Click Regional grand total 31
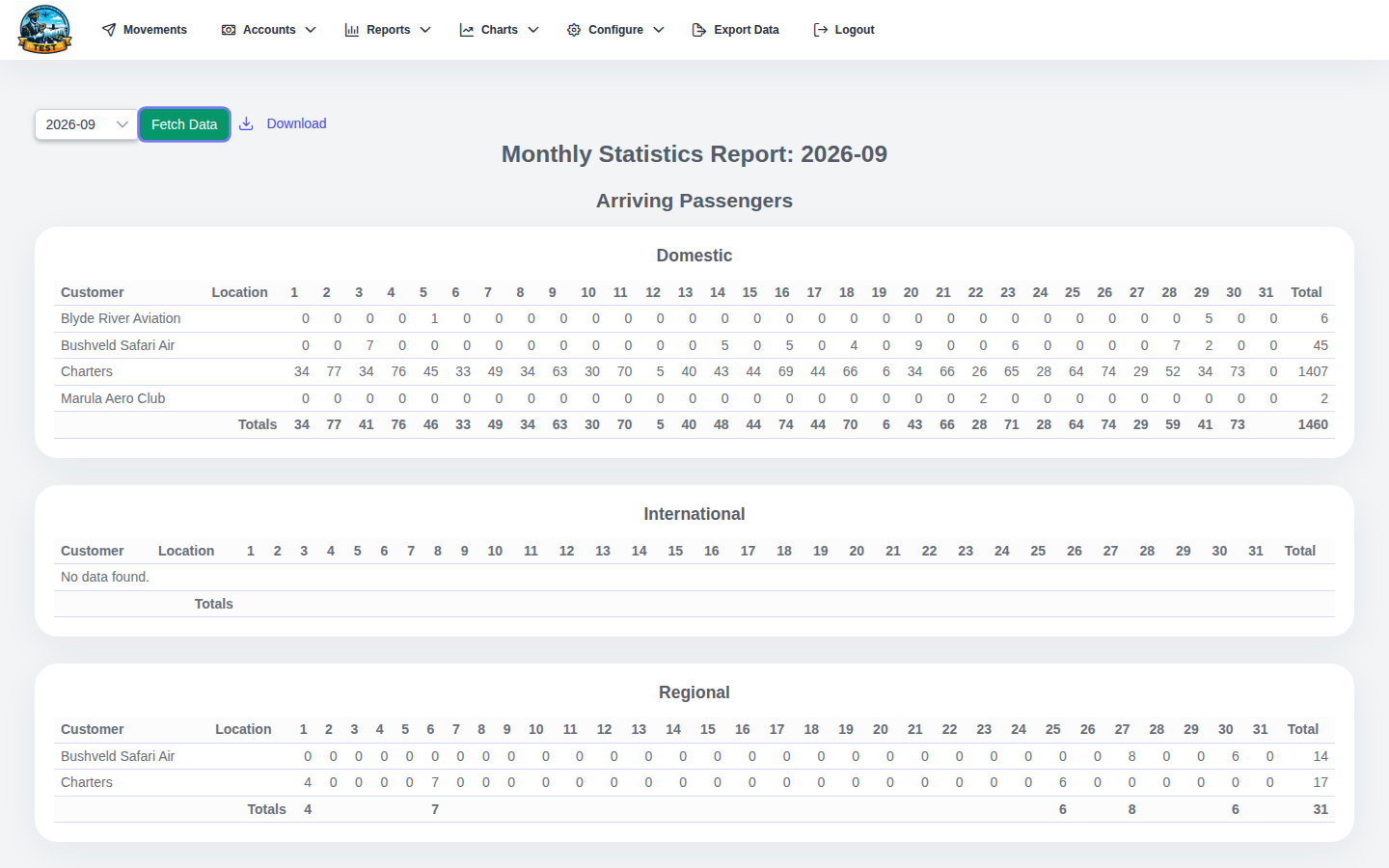The height and width of the screenshot is (868, 1389). pyautogui.click(x=1321, y=809)
